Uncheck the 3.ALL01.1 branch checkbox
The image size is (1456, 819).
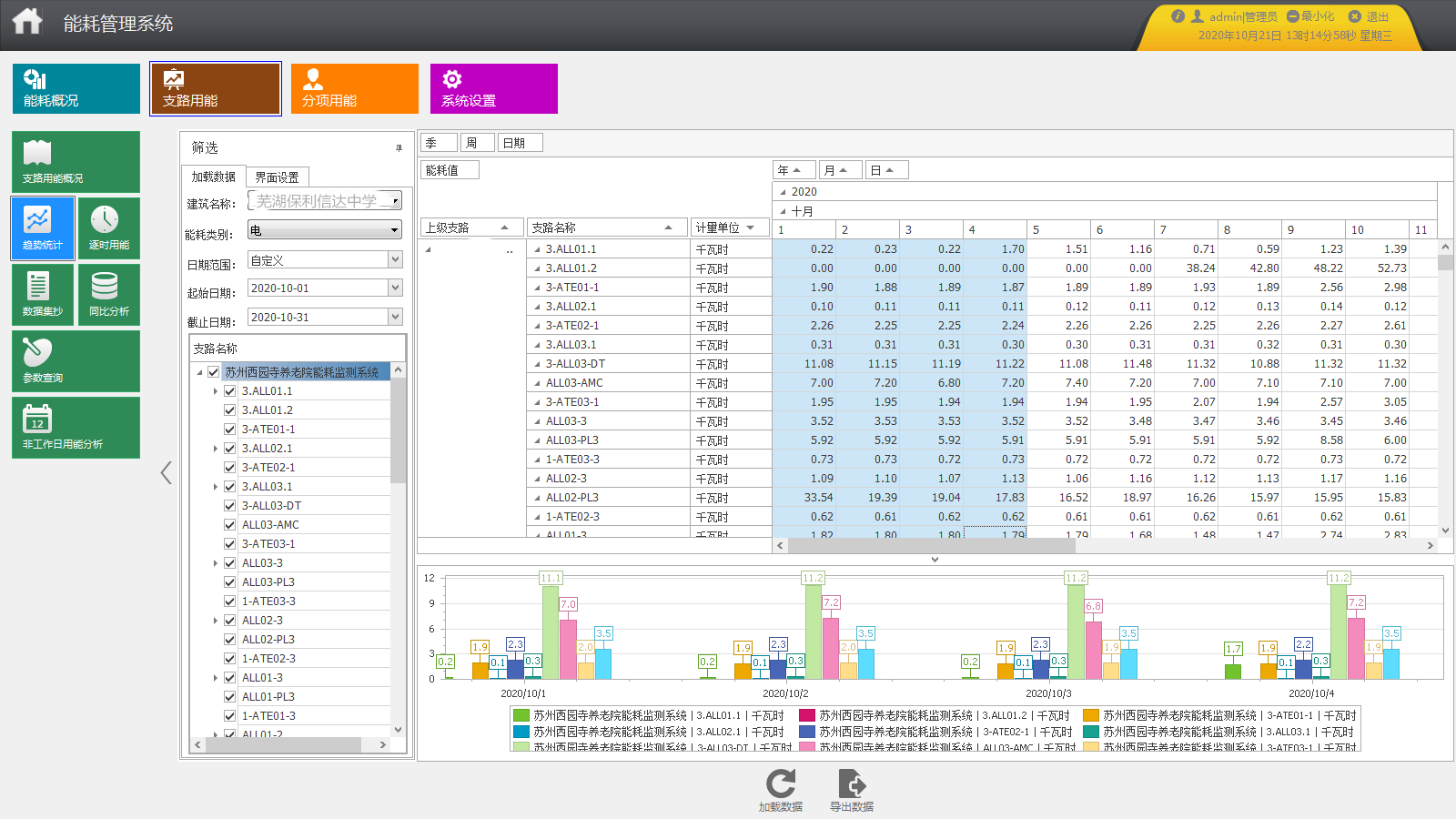[x=230, y=391]
